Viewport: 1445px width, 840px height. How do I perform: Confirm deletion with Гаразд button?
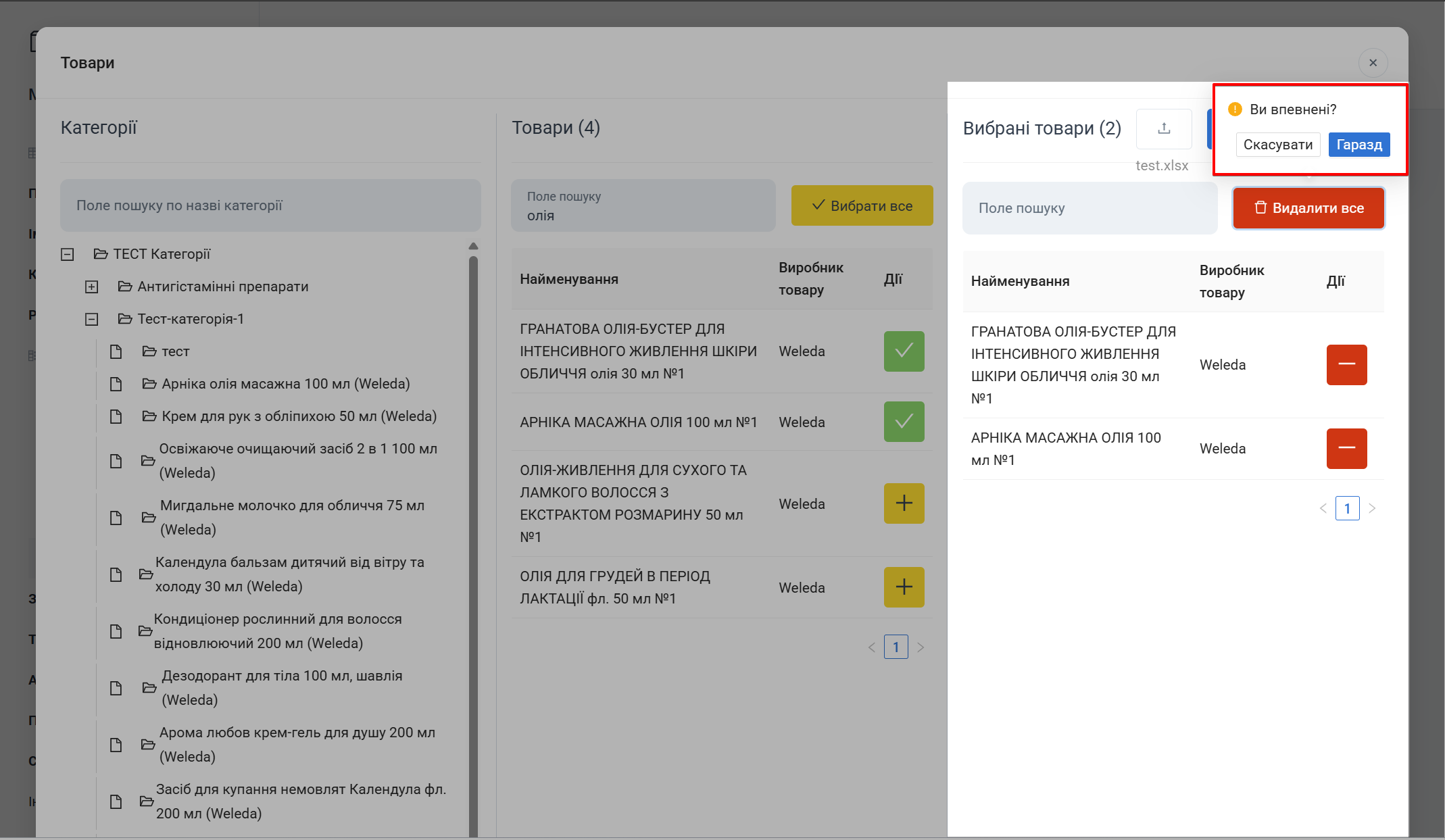pos(1358,145)
